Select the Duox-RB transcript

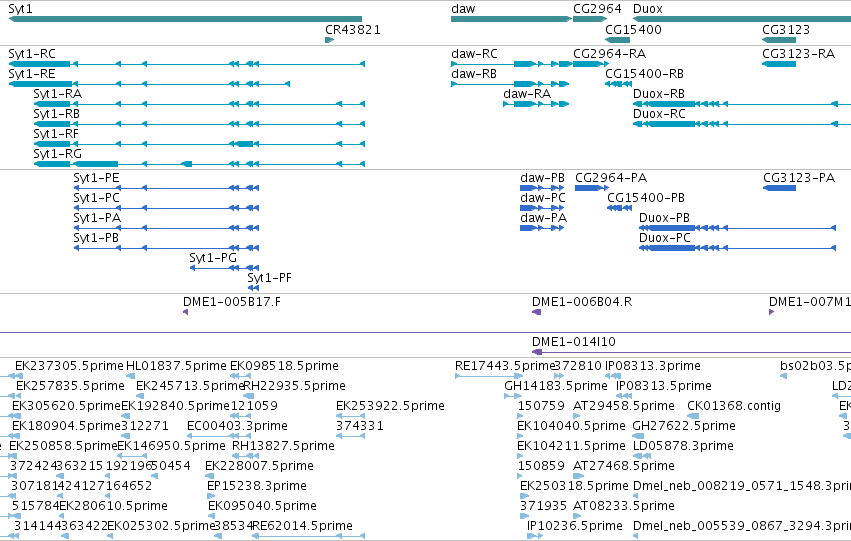(742, 104)
